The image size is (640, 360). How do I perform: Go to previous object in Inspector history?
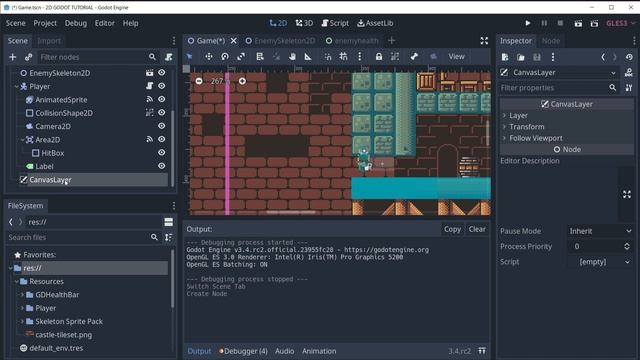click(603, 57)
